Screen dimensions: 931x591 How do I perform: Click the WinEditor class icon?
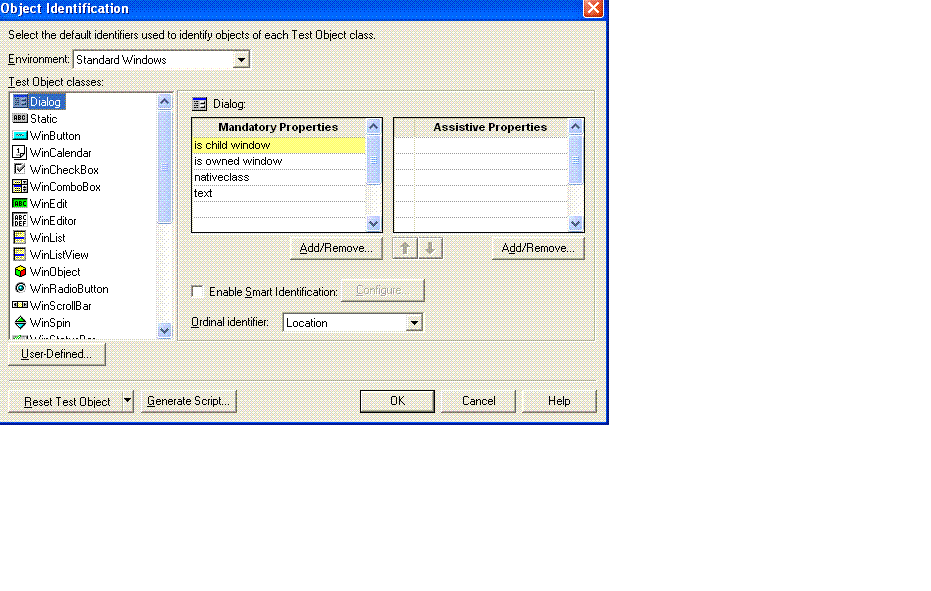20,220
